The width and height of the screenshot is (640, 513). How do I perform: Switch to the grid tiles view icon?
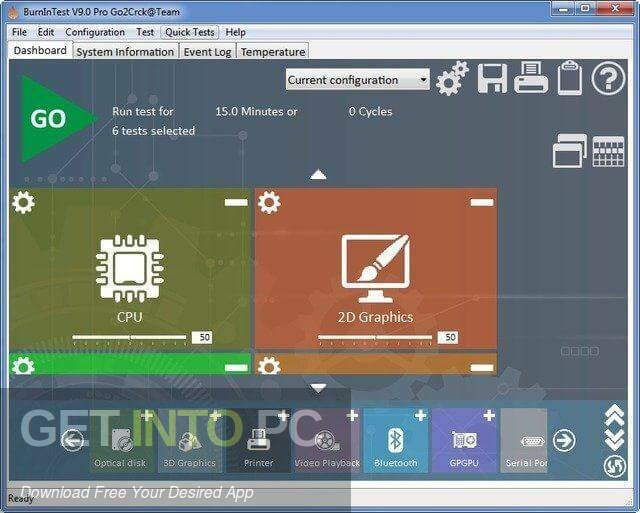coord(608,151)
